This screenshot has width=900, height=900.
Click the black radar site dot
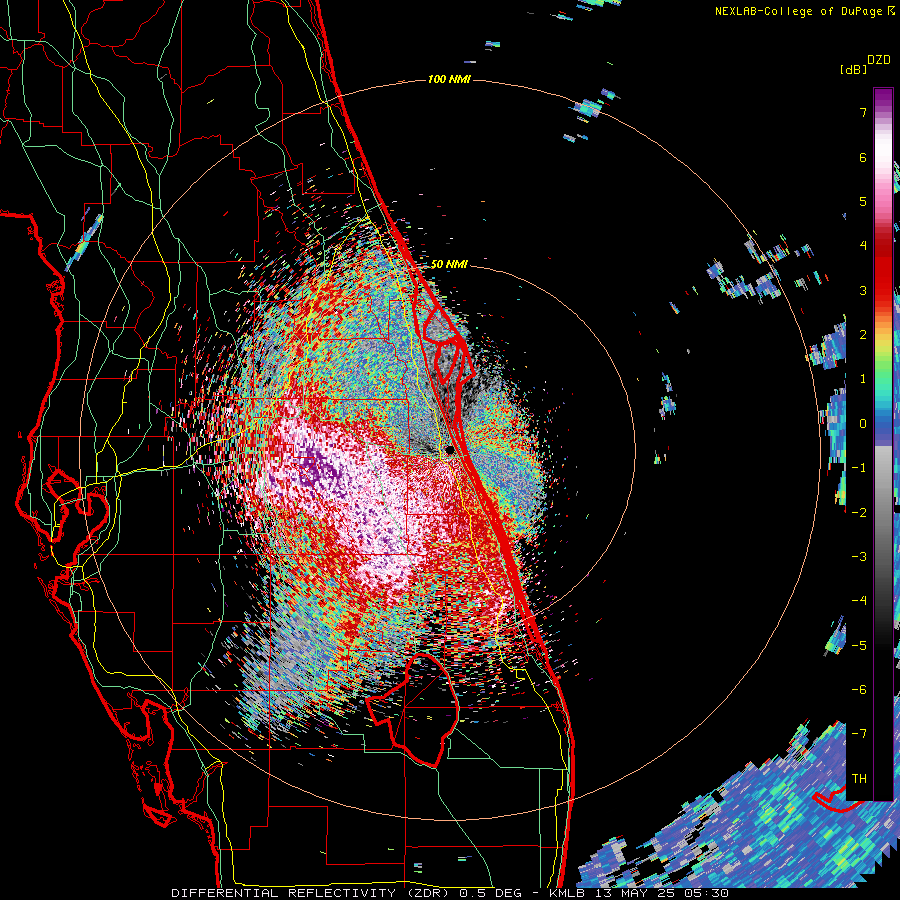click(449, 450)
